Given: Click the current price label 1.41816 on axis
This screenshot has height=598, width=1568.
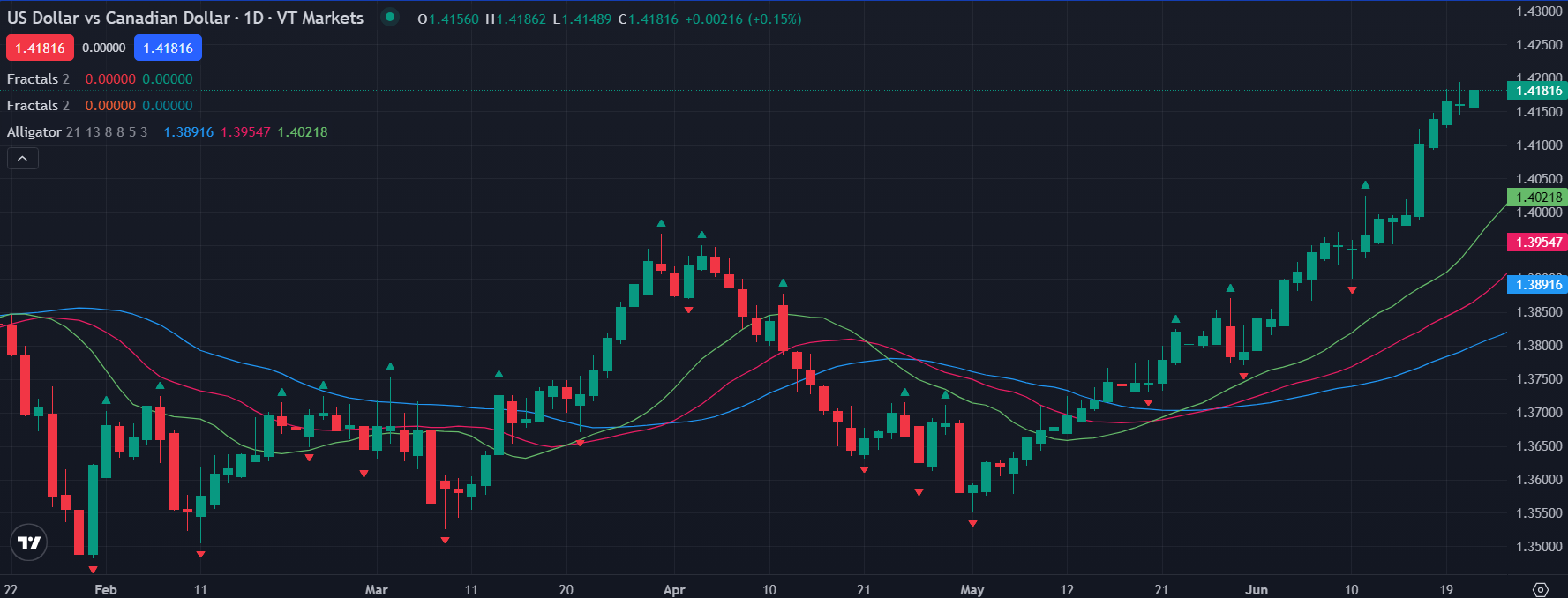Looking at the screenshot, I should (x=1538, y=91).
